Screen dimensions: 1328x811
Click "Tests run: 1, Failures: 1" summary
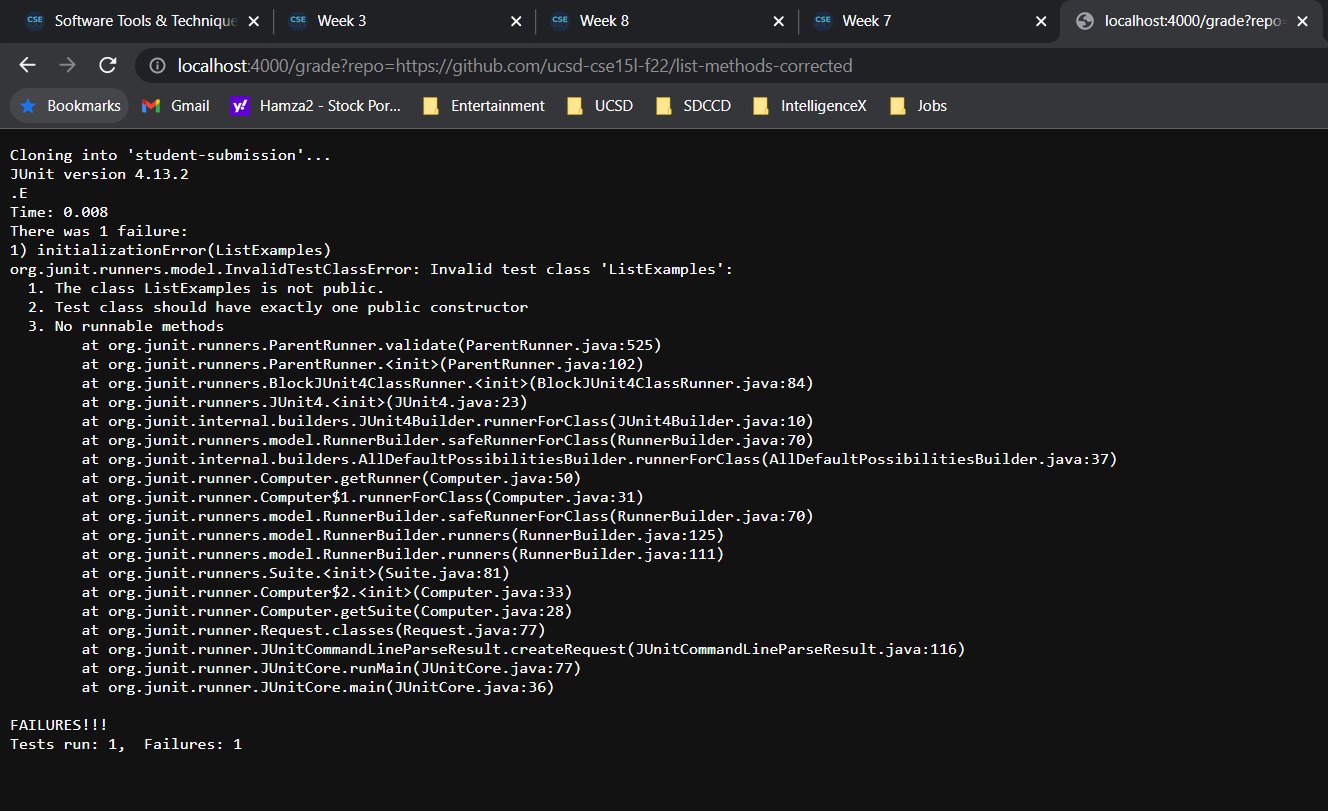(x=126, y=744)
